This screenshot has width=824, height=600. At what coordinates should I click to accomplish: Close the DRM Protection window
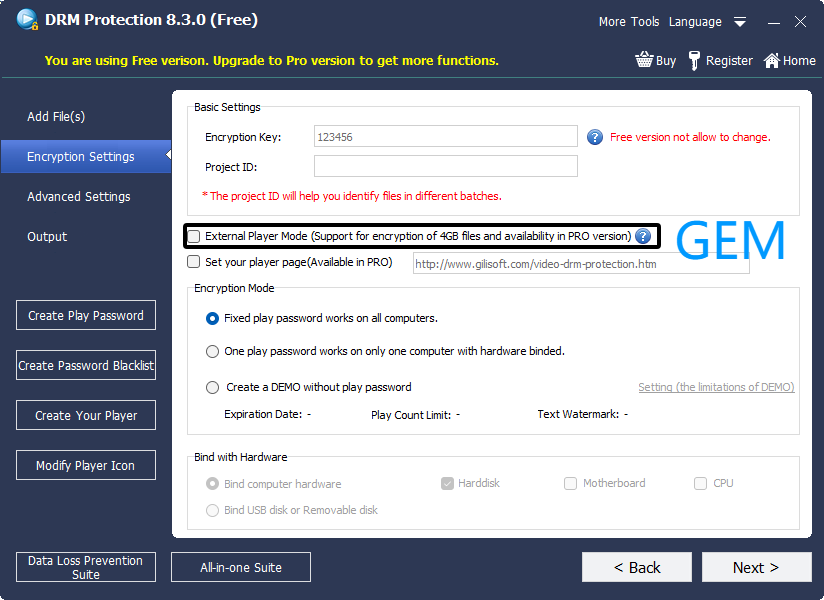800,22
